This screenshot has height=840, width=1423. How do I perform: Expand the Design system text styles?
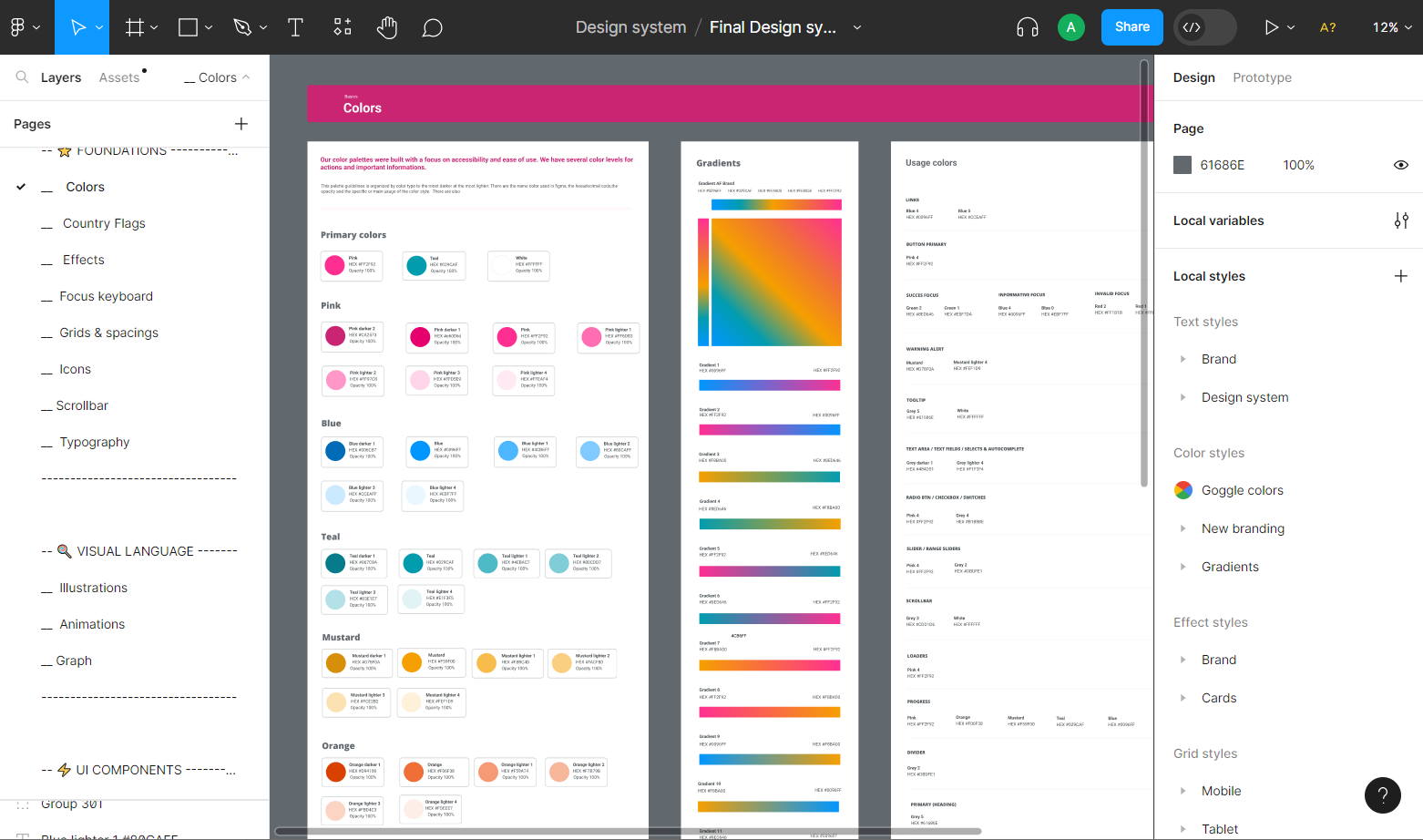[1183, 397]
